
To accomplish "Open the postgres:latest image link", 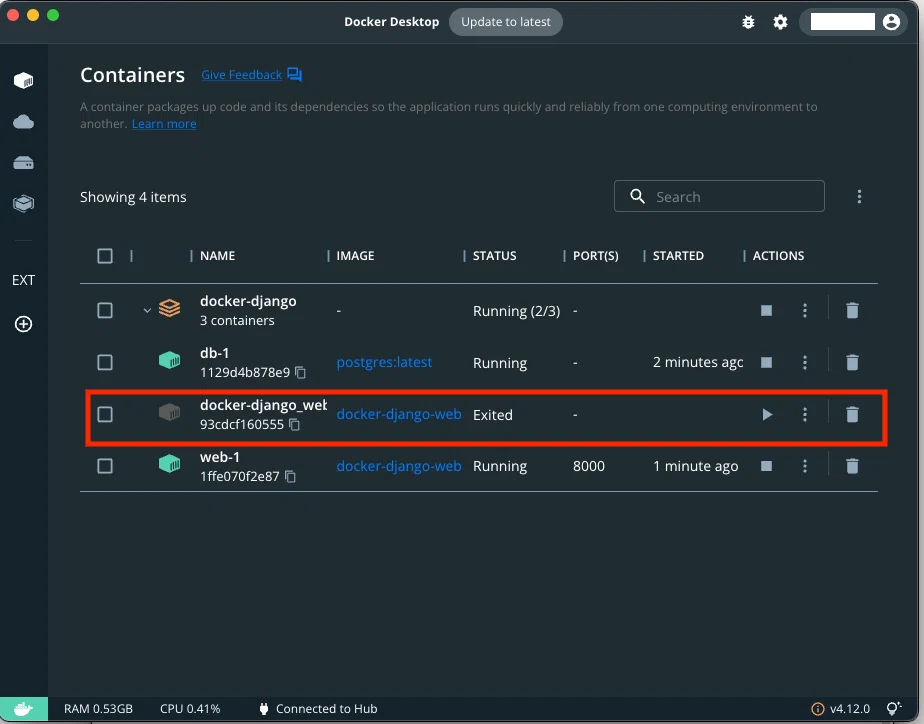I will point(384,362).
